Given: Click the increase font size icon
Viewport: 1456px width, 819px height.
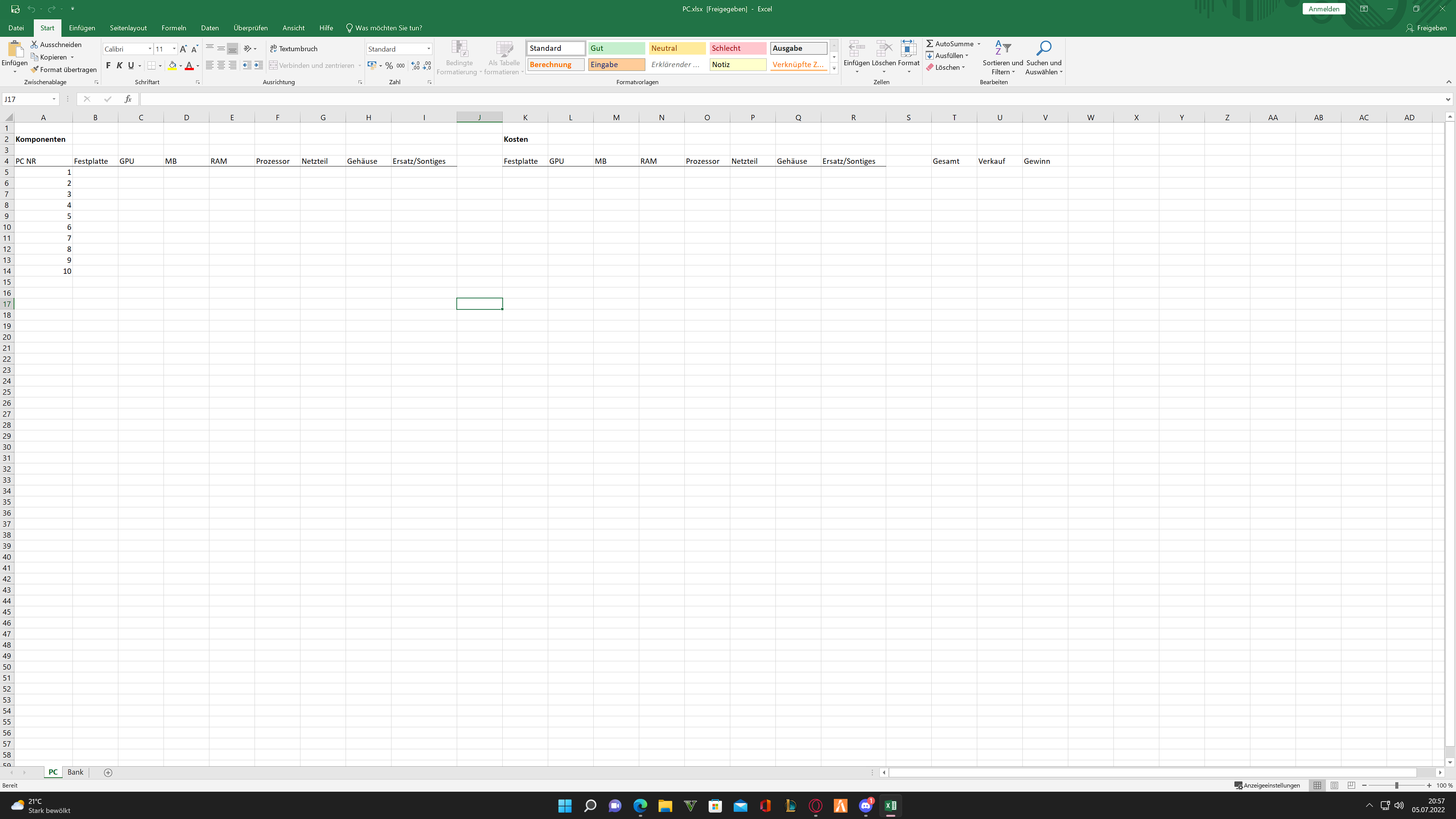Looking at the screenshot, I should pyautogui.click(x=183, y=49).
